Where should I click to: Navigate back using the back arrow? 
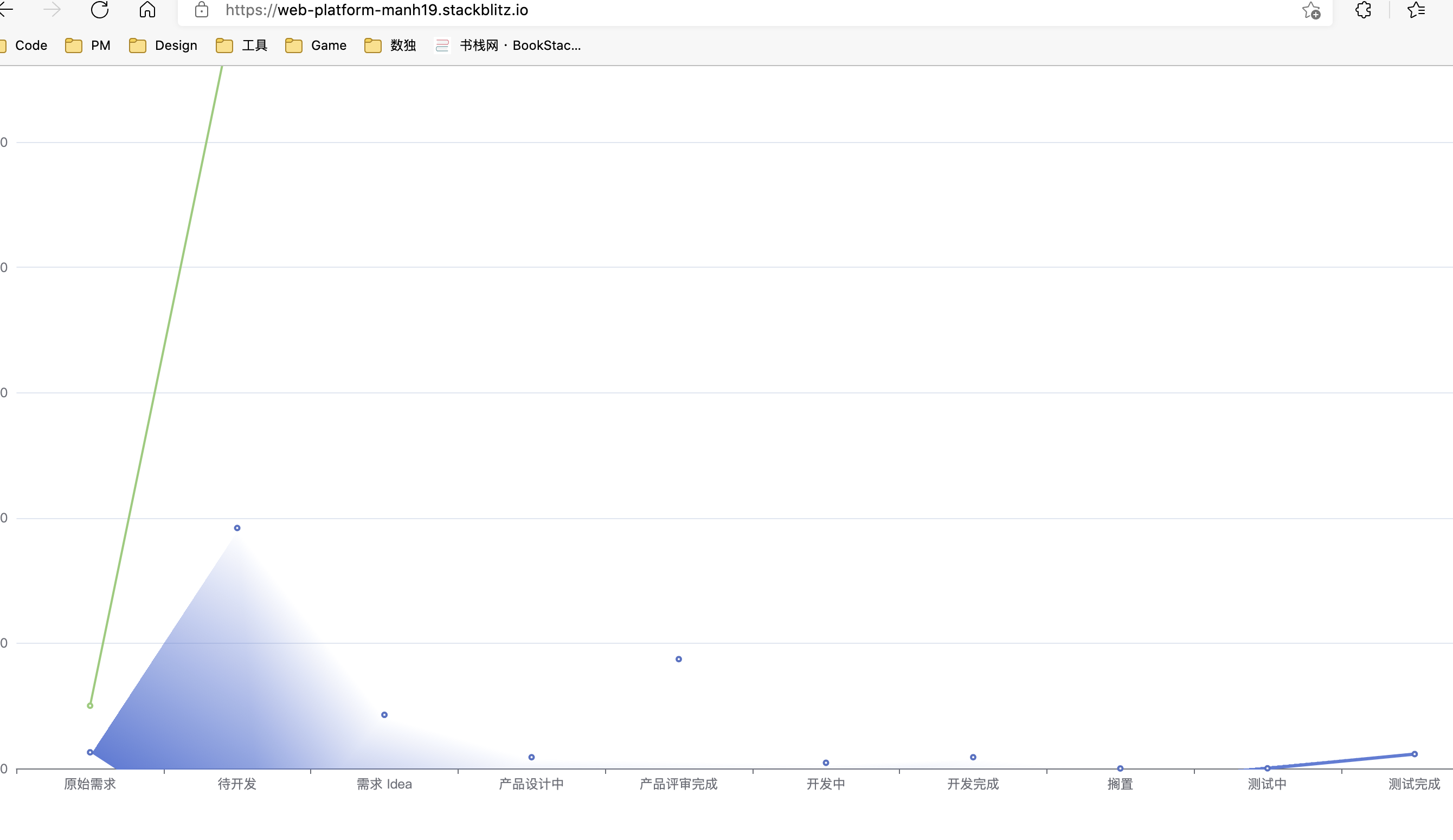coord(9,10)
